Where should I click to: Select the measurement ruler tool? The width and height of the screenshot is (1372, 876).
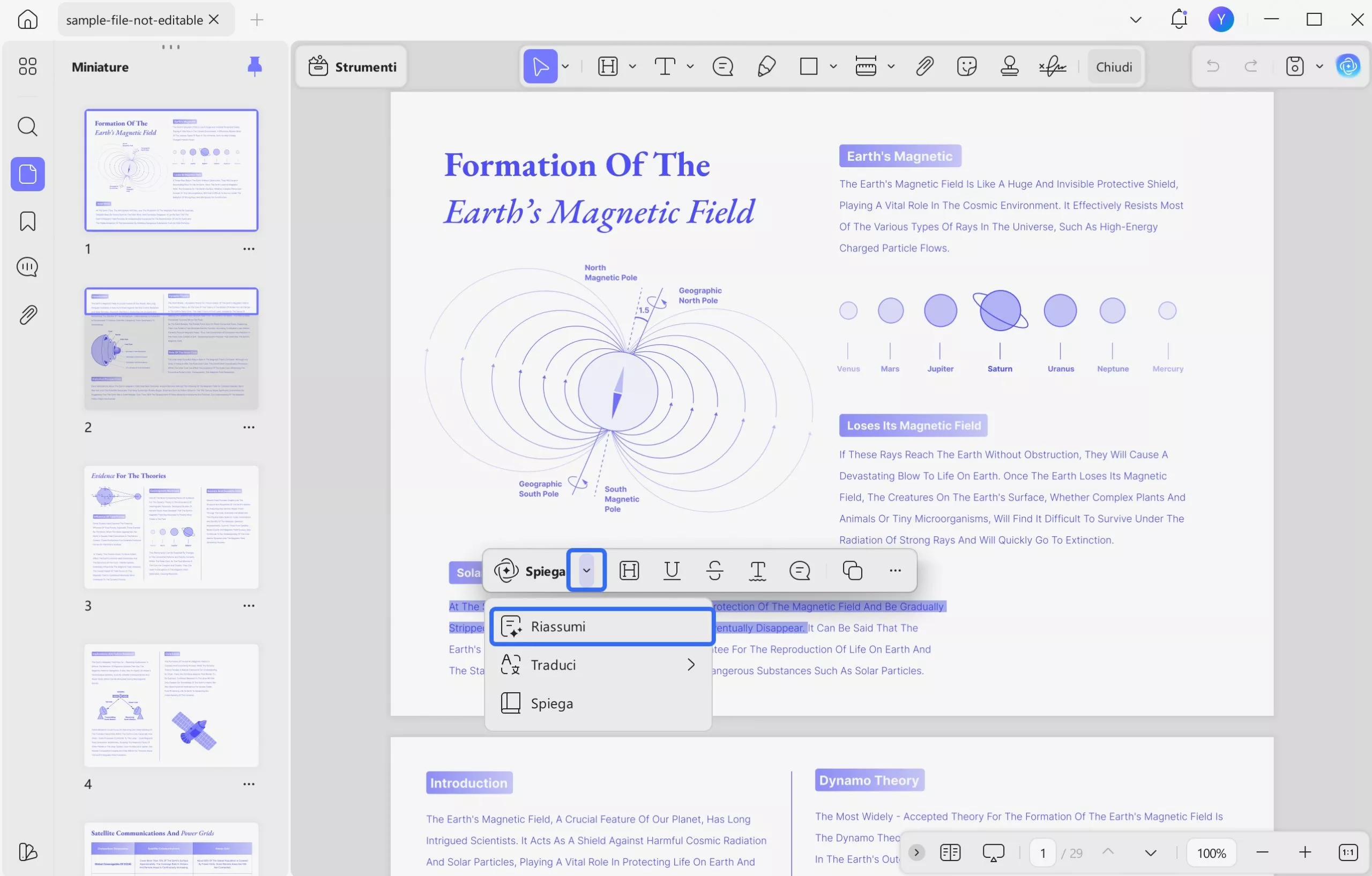click(x=866, y=66)
